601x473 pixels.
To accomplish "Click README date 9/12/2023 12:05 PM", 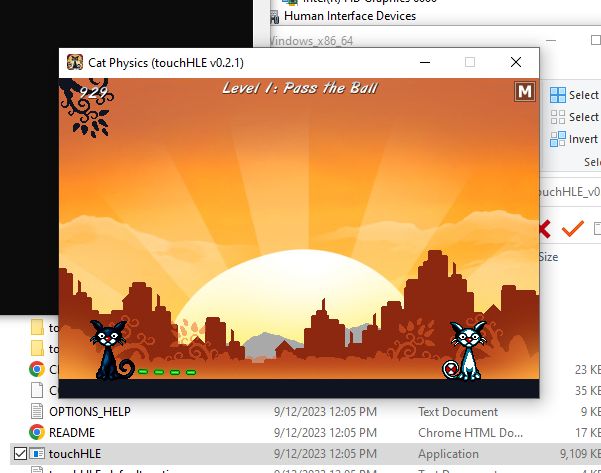I will pos(325,433).
